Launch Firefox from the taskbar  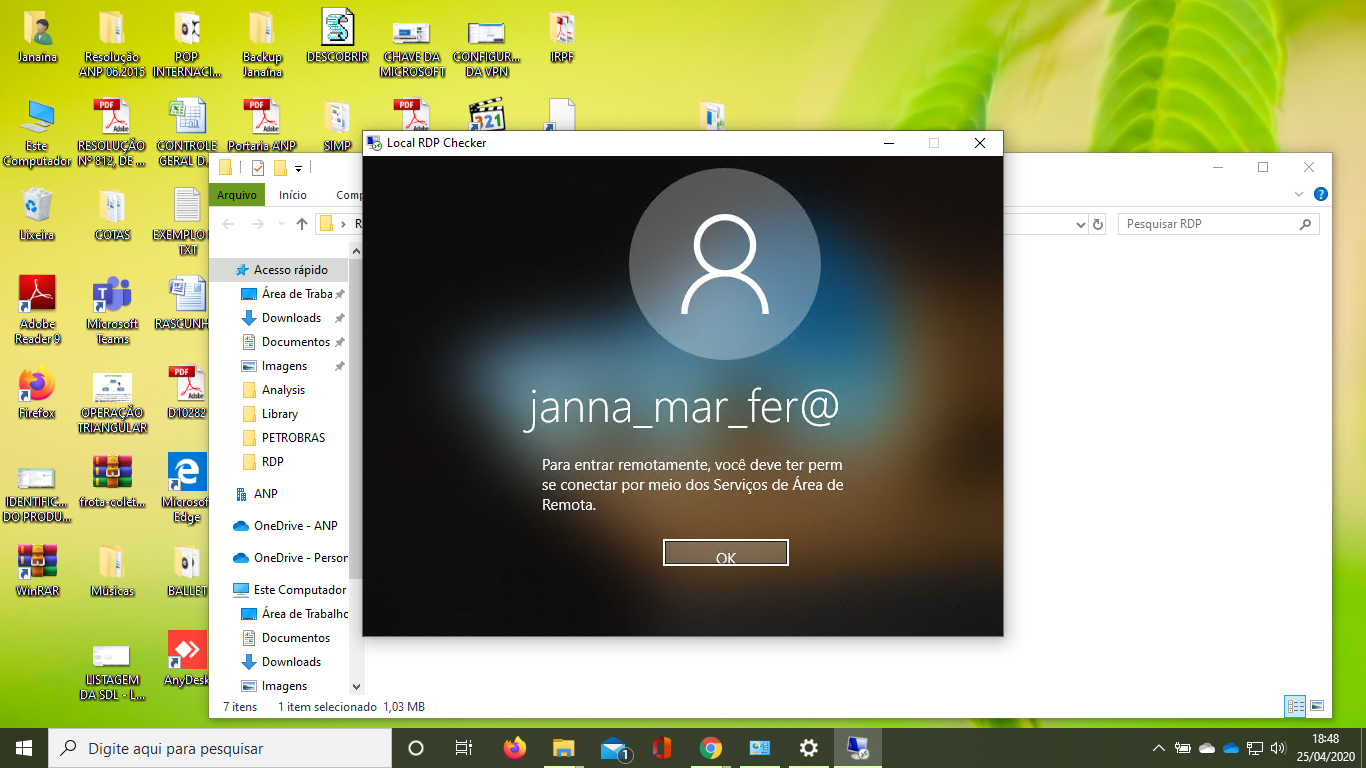(x=514, y=748)
